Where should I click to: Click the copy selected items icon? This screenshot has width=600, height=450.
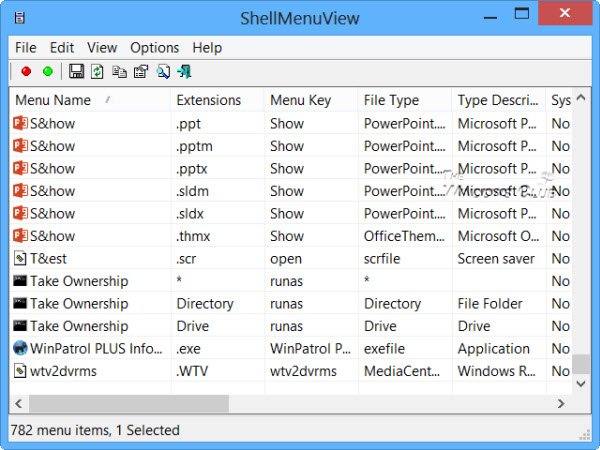(x=119, y=71)
